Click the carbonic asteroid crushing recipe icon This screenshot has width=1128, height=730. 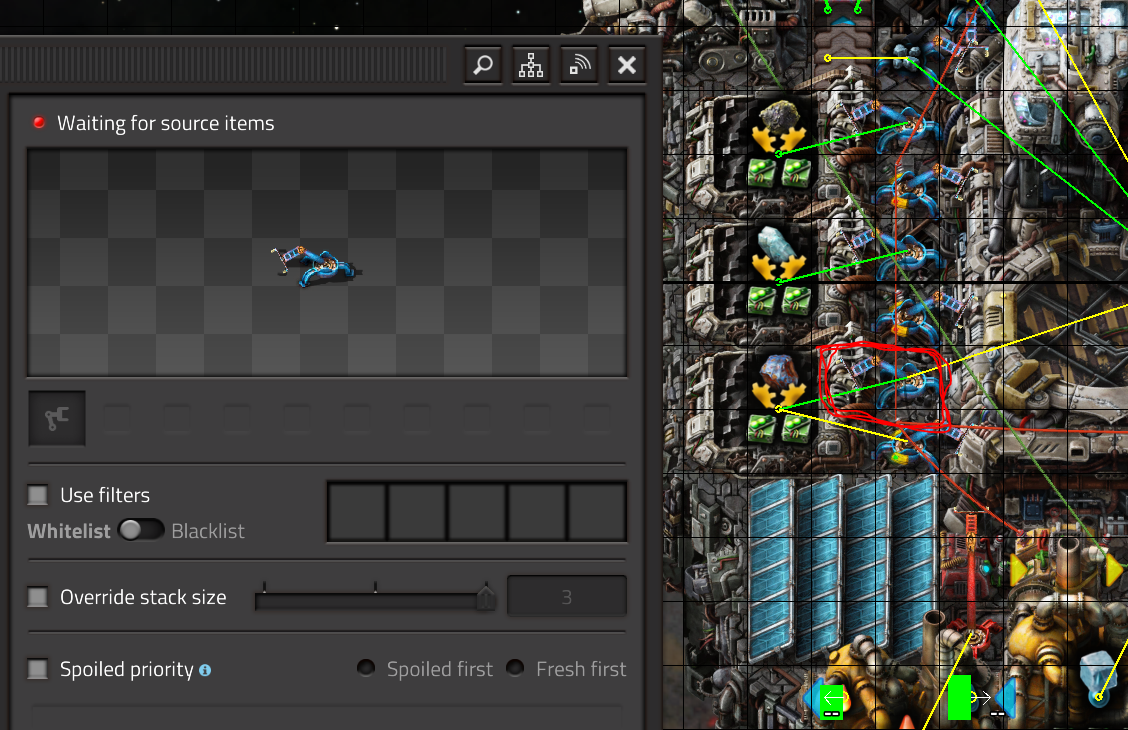click(778, 381)
